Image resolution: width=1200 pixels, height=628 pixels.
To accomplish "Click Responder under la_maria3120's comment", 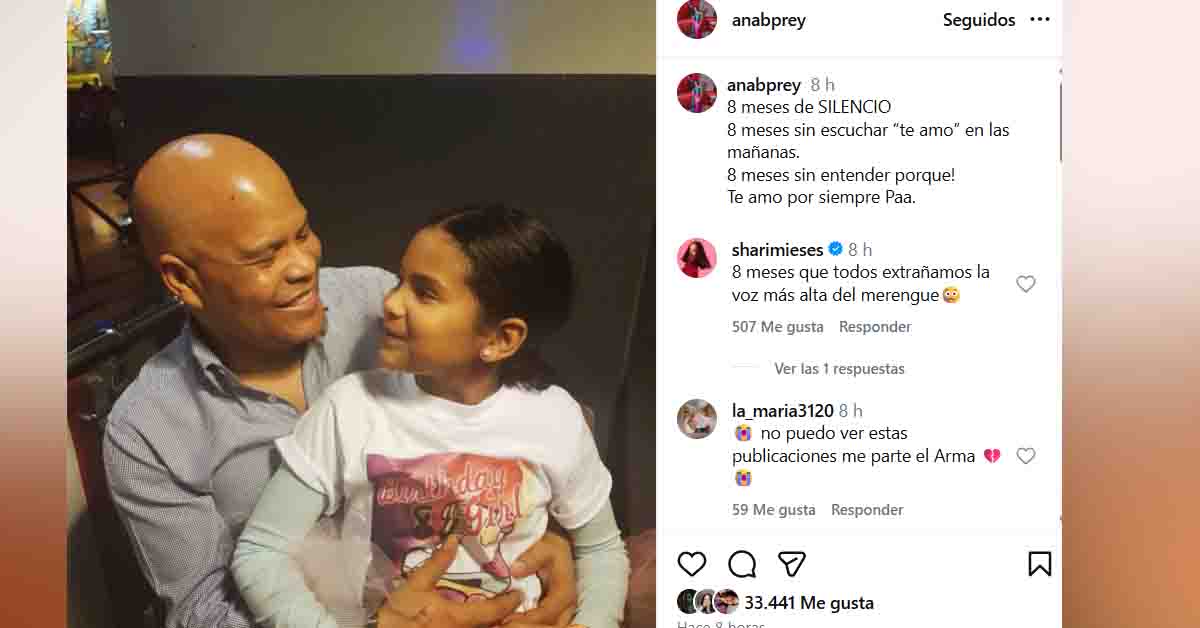I will pos(867,510).
